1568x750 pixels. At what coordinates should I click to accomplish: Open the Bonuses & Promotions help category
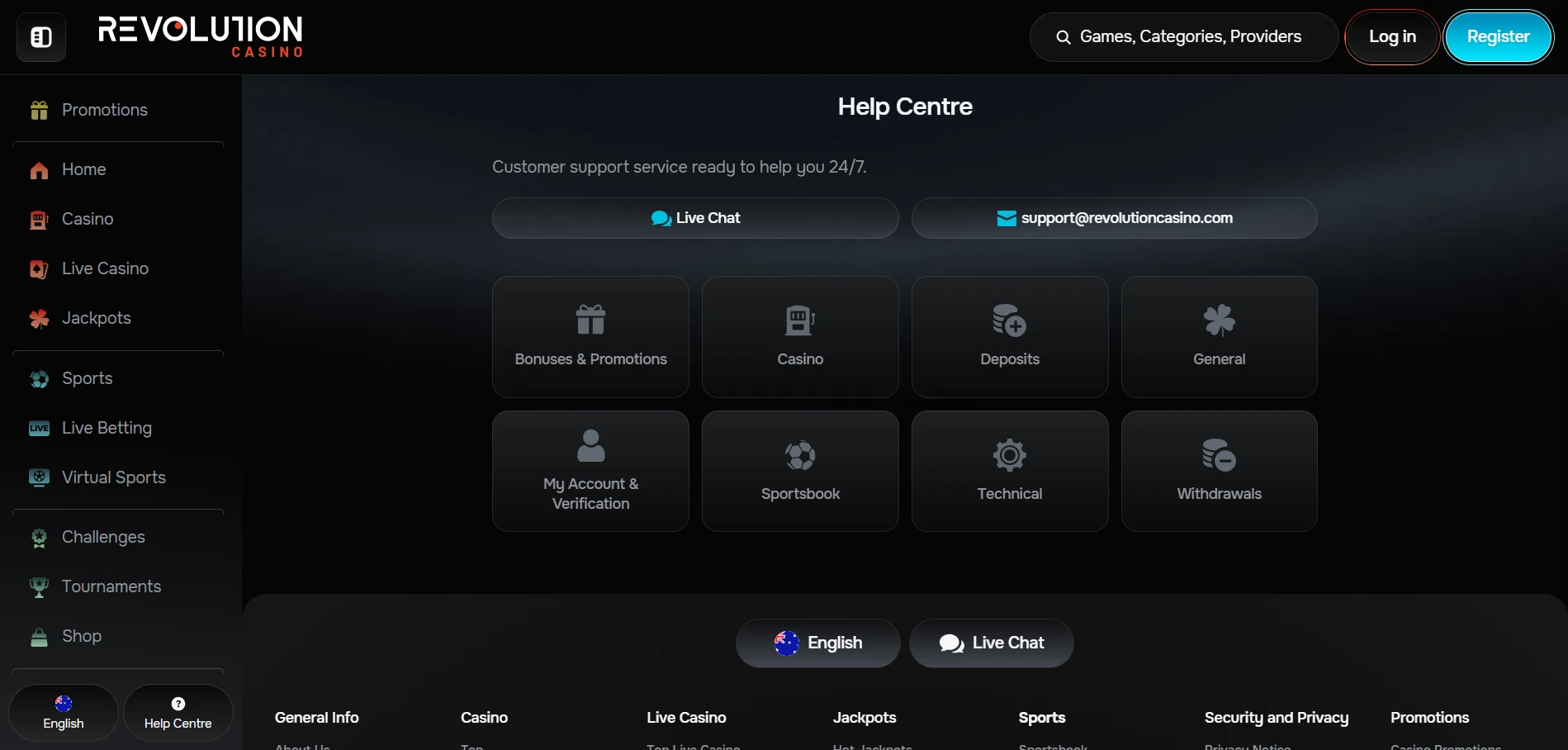590,337
